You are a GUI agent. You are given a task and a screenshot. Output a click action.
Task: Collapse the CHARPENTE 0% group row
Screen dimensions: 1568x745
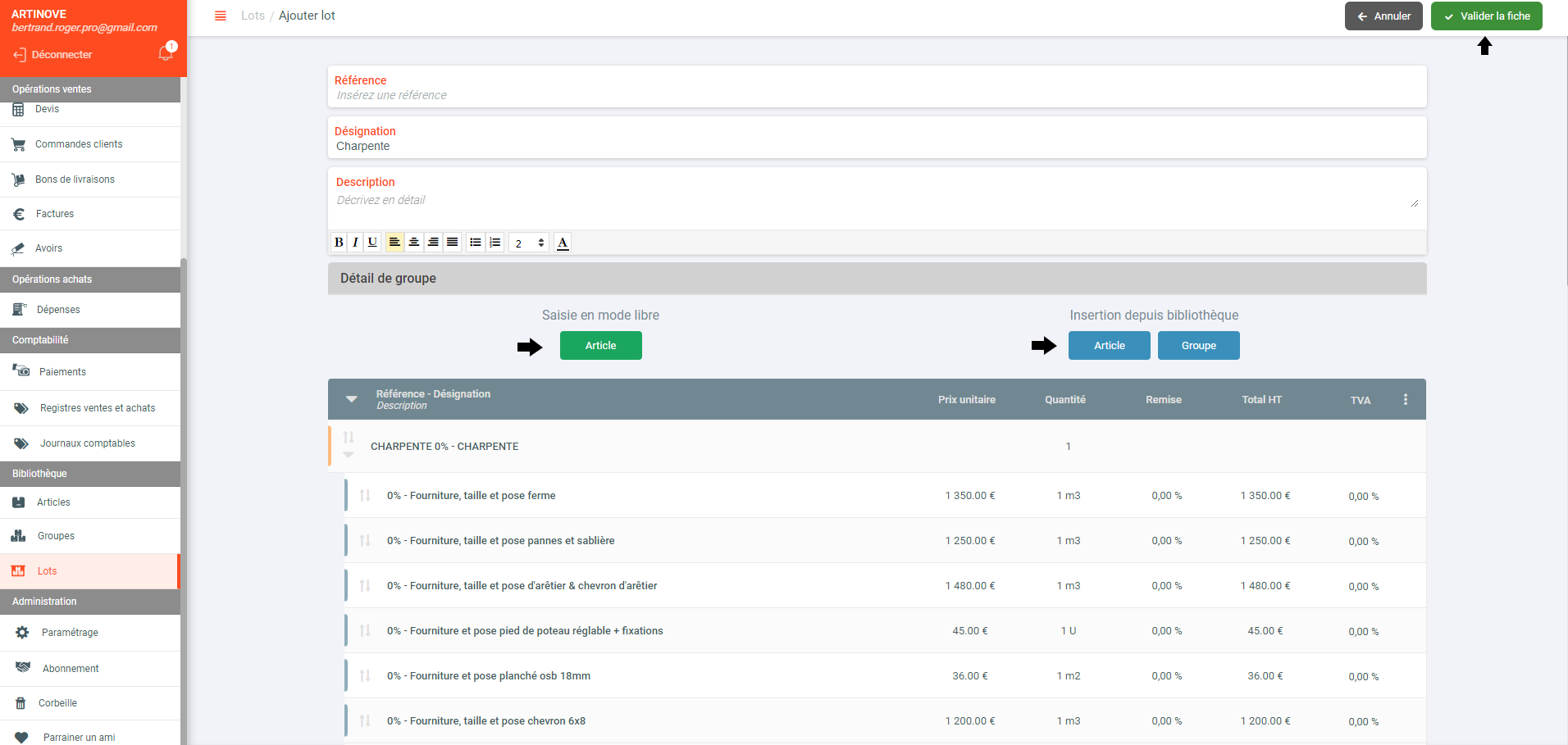(349, 454)
